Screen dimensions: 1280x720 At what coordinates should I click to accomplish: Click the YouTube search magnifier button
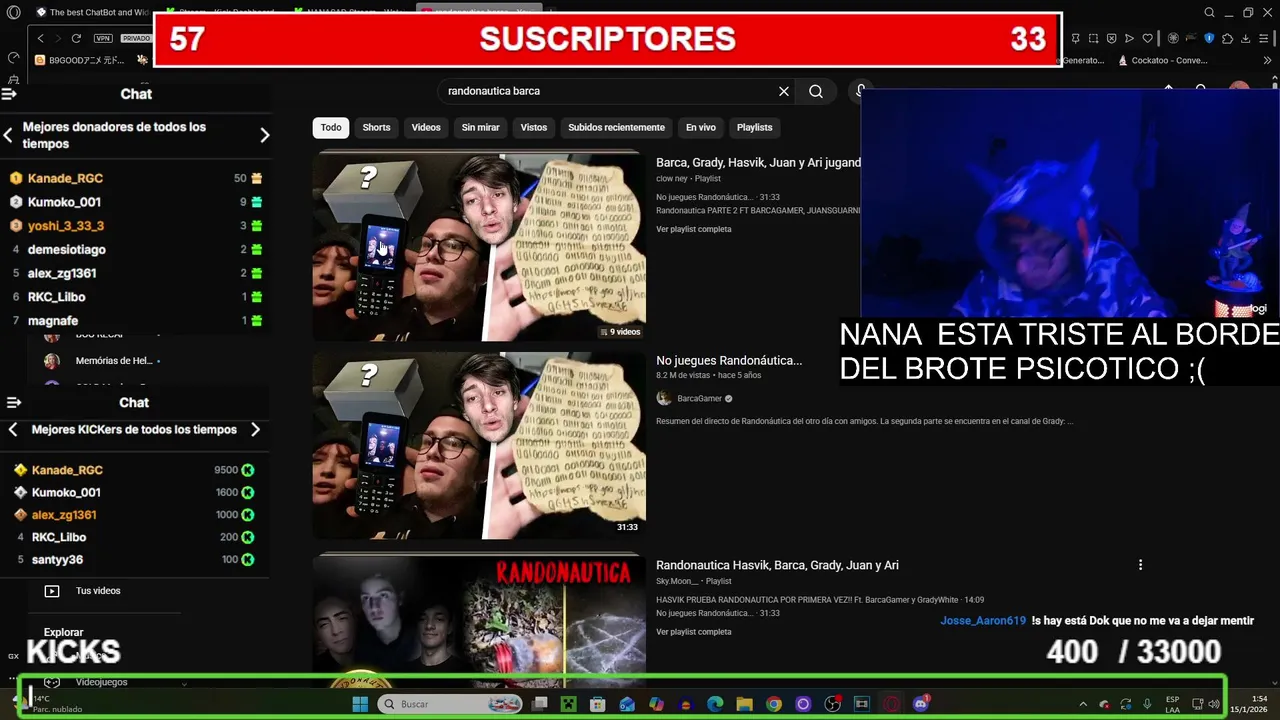816,91
